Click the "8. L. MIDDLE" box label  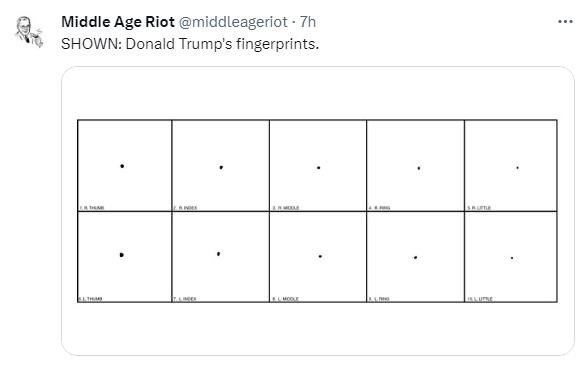[285, 299]
